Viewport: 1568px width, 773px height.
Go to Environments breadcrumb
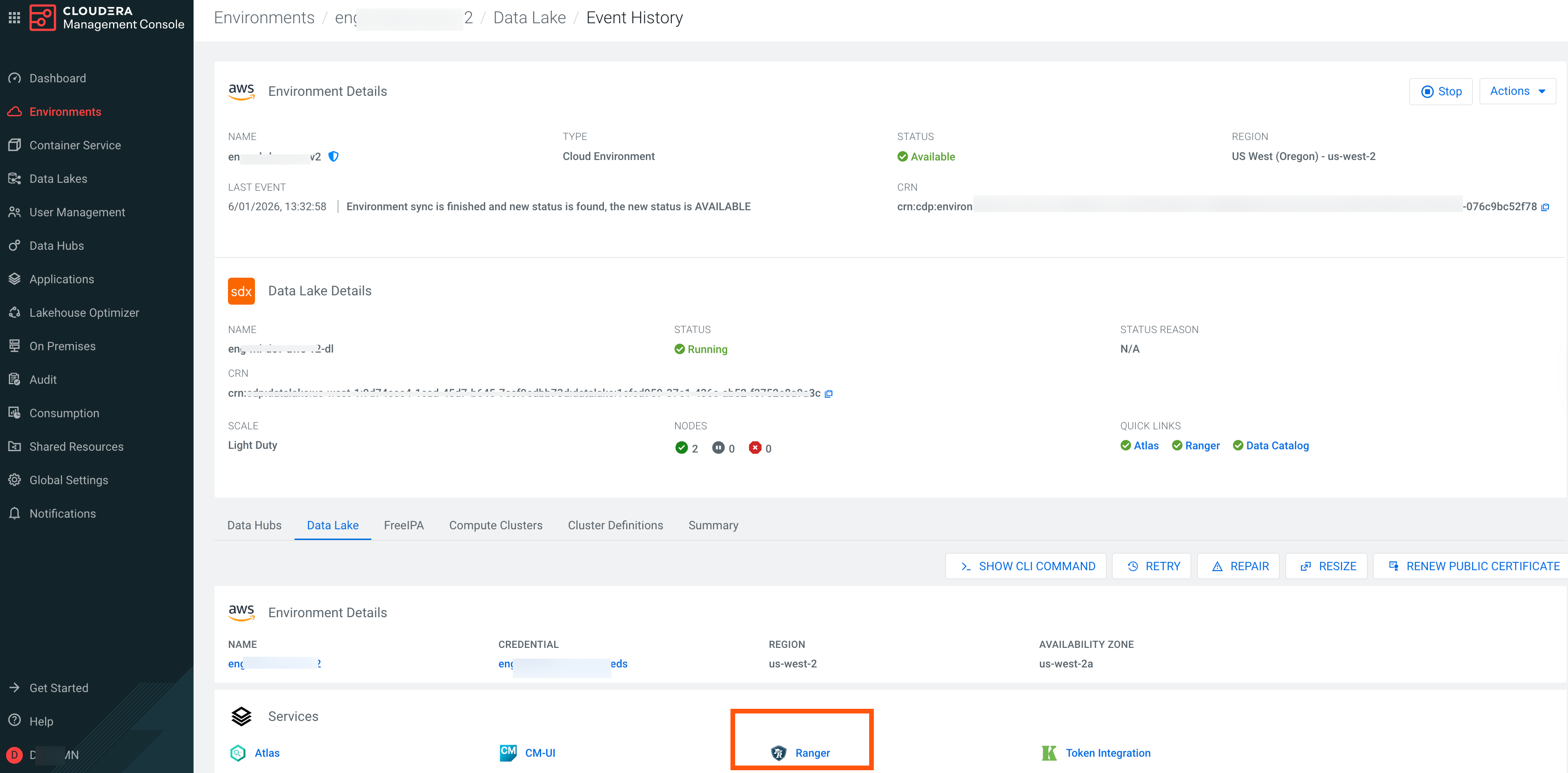tap(264, 18)
